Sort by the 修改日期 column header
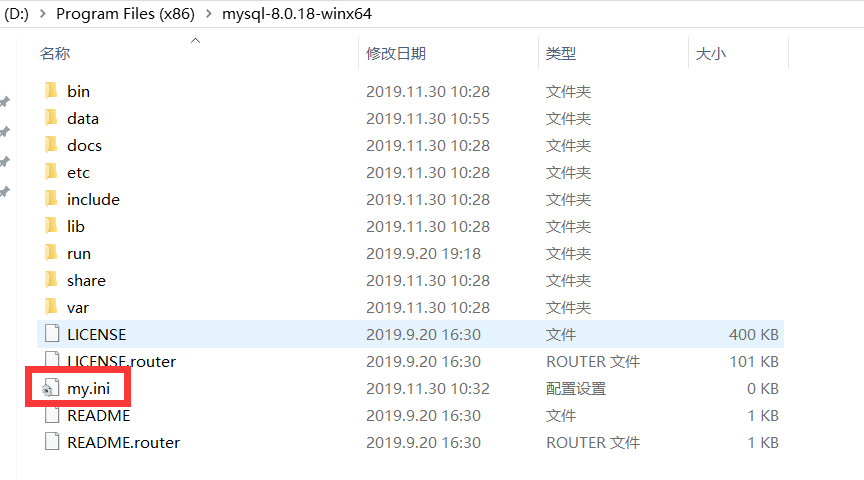 tap(396, 53)
